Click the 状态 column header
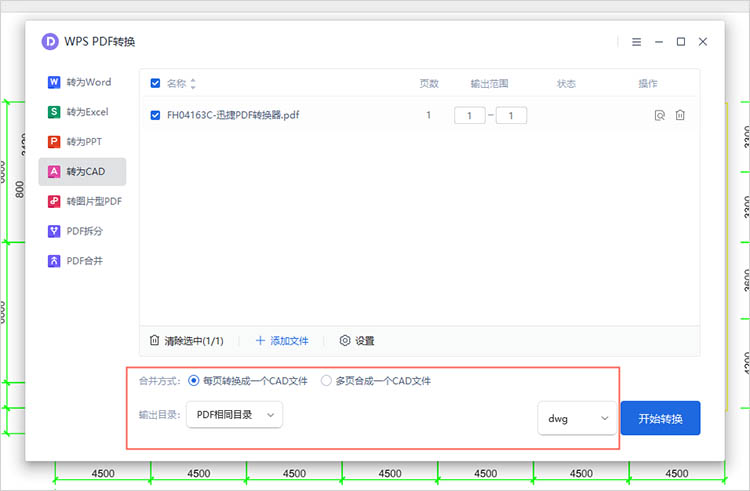The image size is (750, 491). (566, 84)
